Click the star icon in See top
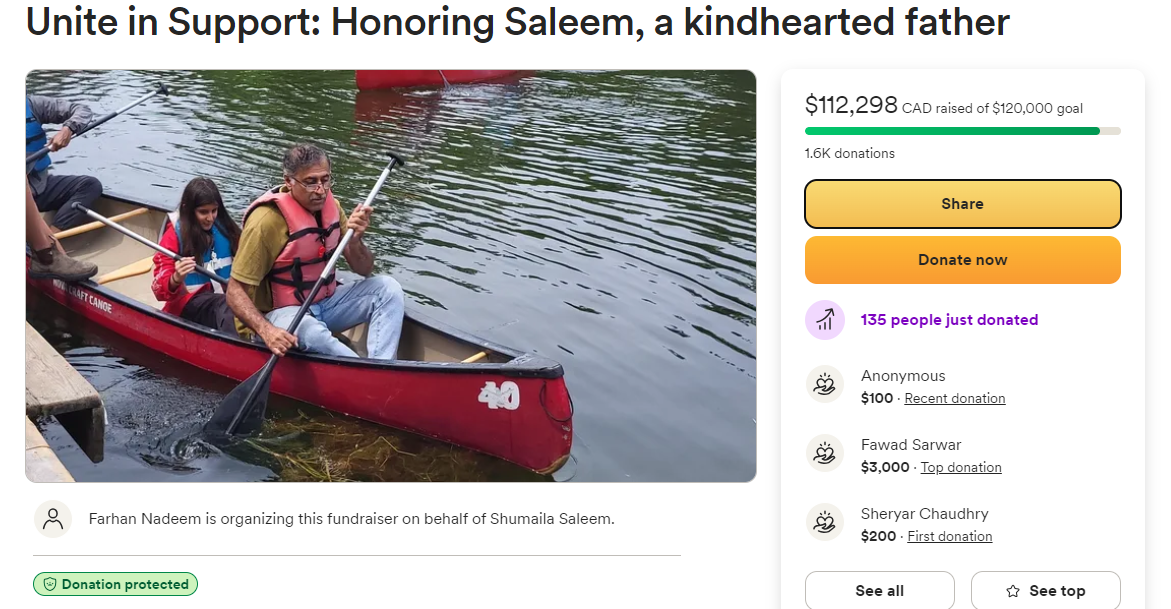 (x=1013, y=591)
